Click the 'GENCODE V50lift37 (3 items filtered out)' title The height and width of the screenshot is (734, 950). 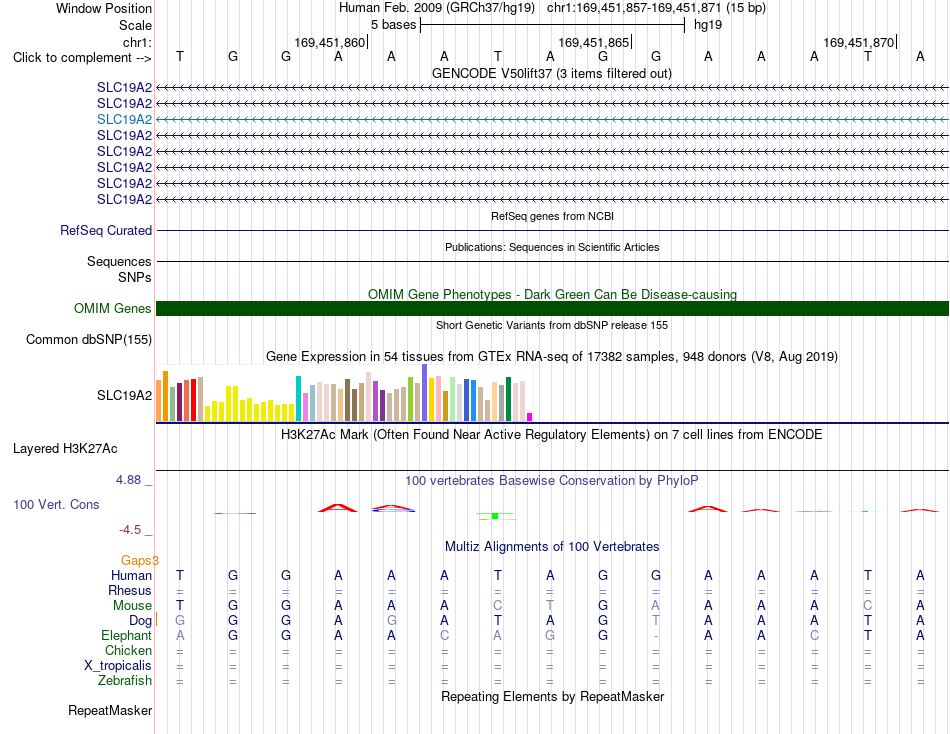point(552,73)
